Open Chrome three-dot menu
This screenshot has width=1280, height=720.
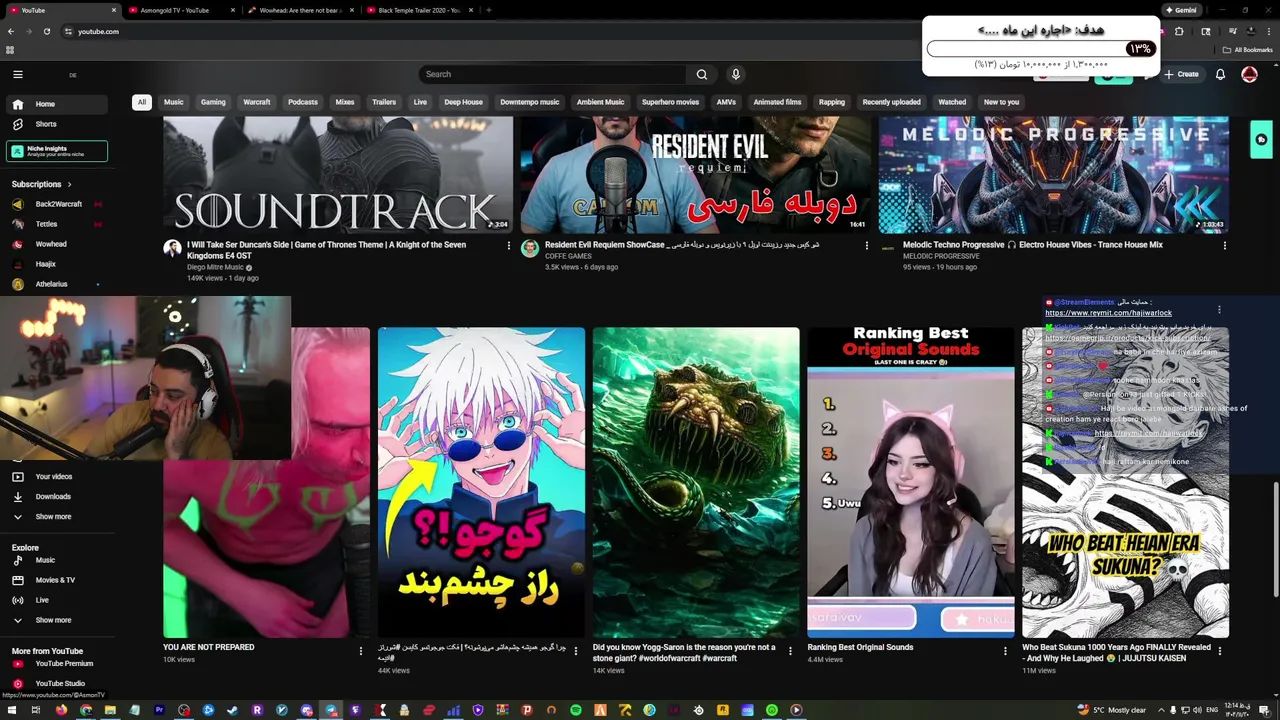pos(1269,31)
